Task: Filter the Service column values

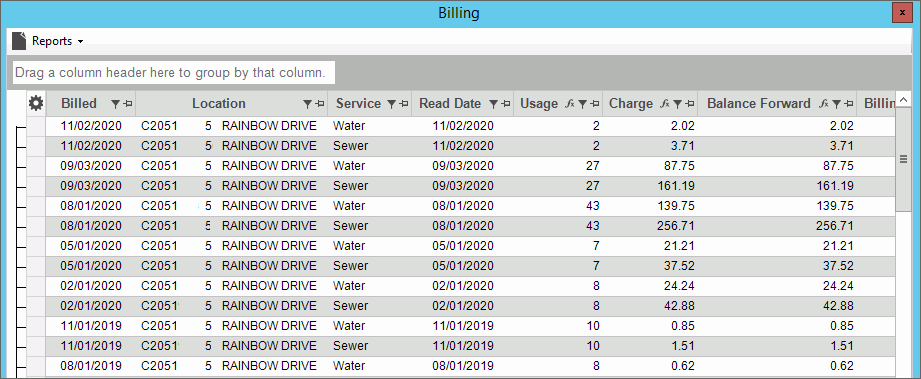Action: coord(392,104)
